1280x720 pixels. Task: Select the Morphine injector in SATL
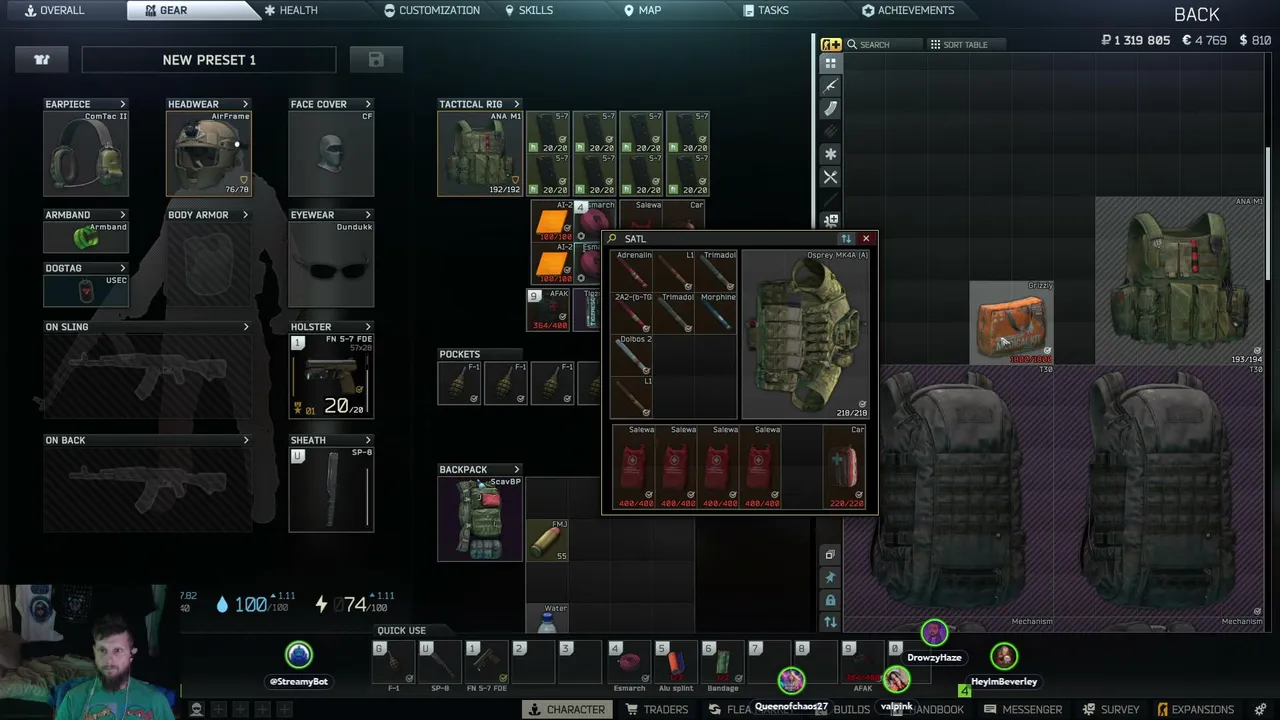pos(716,312)
